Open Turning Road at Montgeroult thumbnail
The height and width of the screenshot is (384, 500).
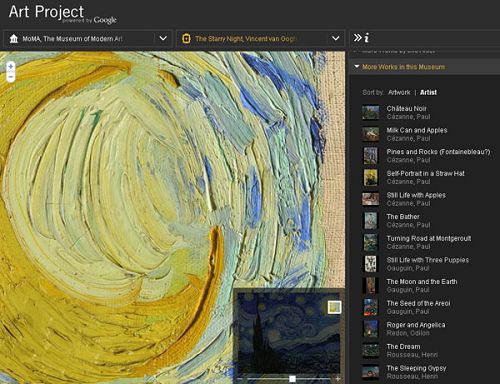click(370, 242)
